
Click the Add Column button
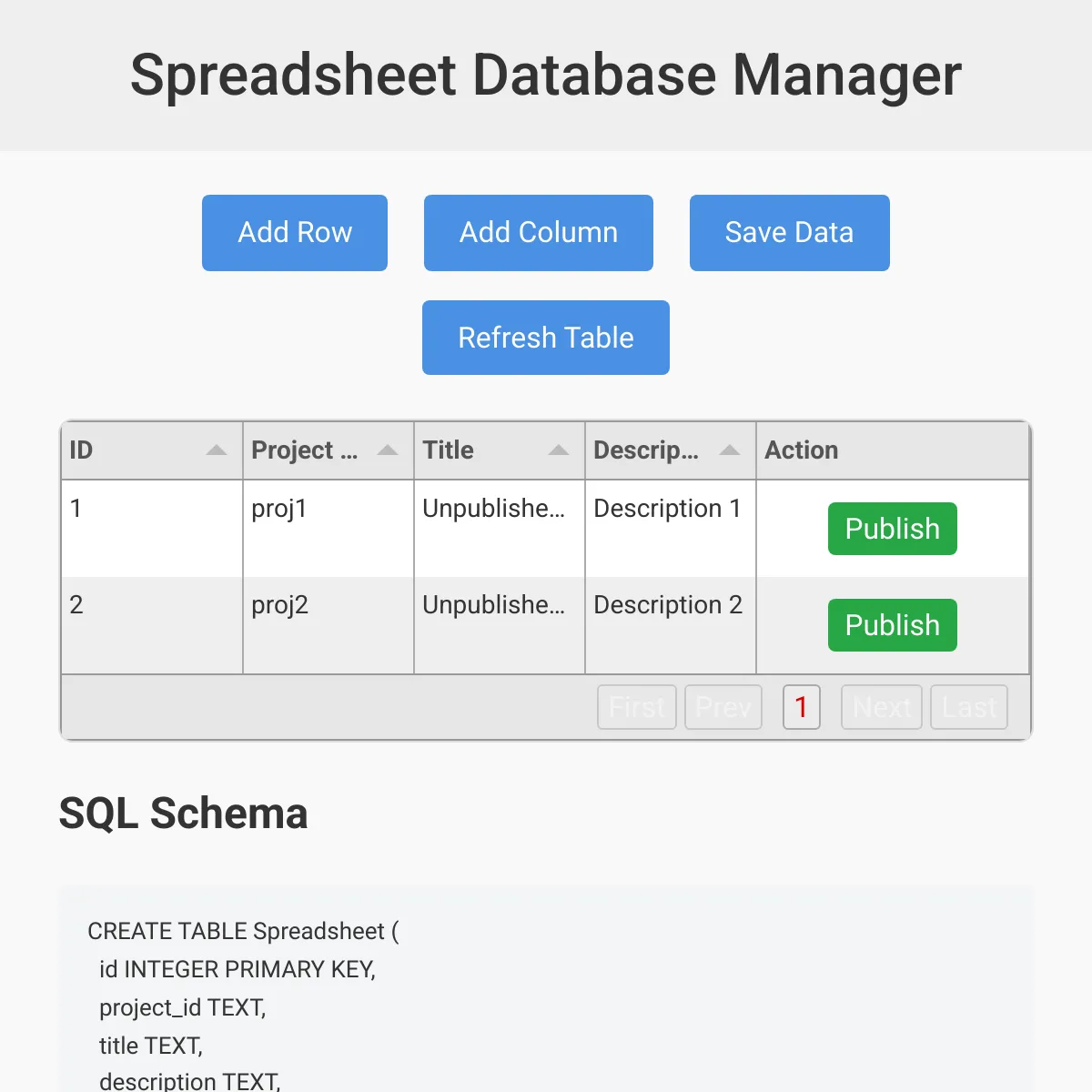coord(538,233)
